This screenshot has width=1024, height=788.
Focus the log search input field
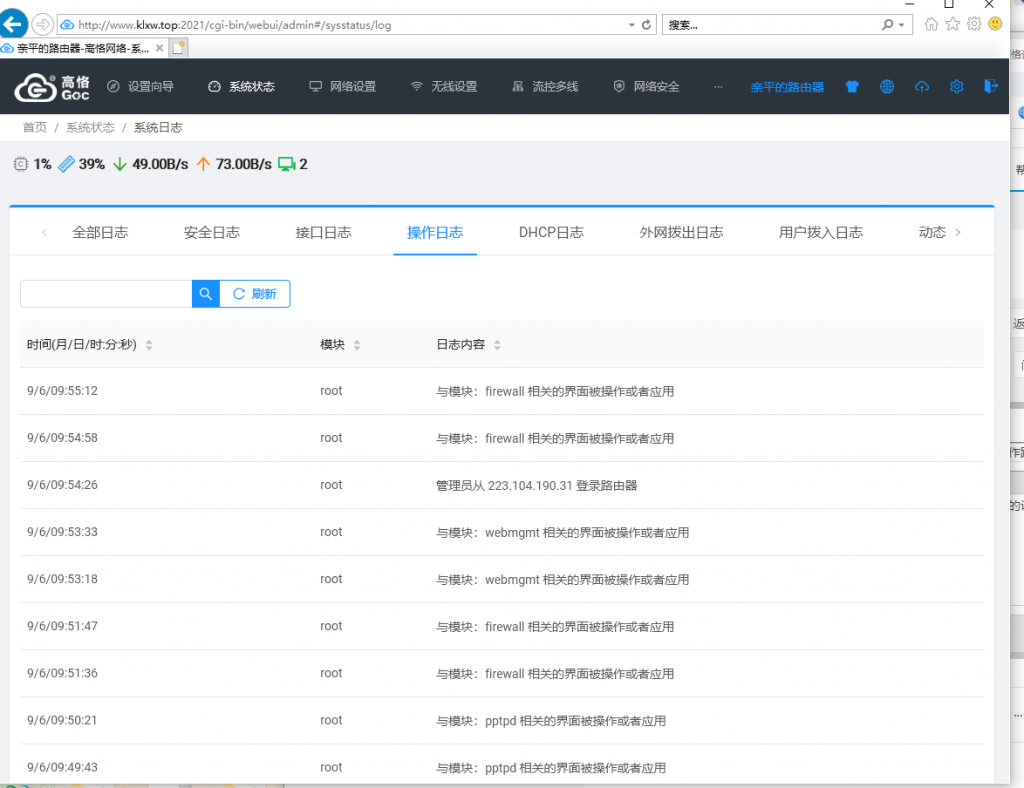(106, 294)
